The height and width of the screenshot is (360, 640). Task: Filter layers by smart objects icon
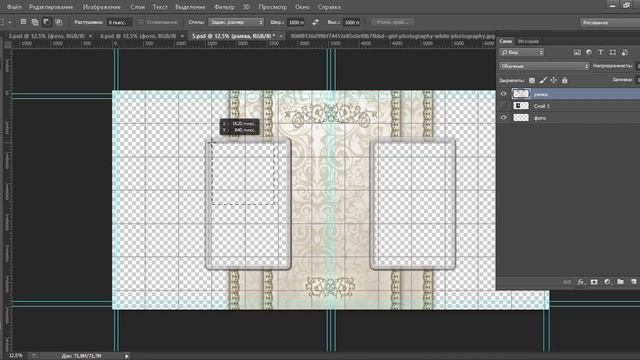(624, 52)
